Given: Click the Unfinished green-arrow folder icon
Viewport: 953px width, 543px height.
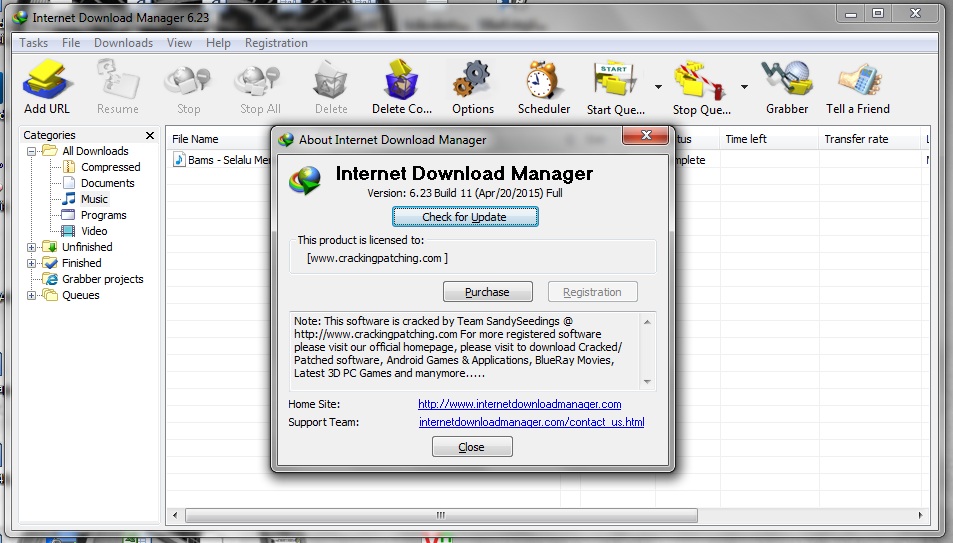Looking at the screenshot, I should (50, 247).
